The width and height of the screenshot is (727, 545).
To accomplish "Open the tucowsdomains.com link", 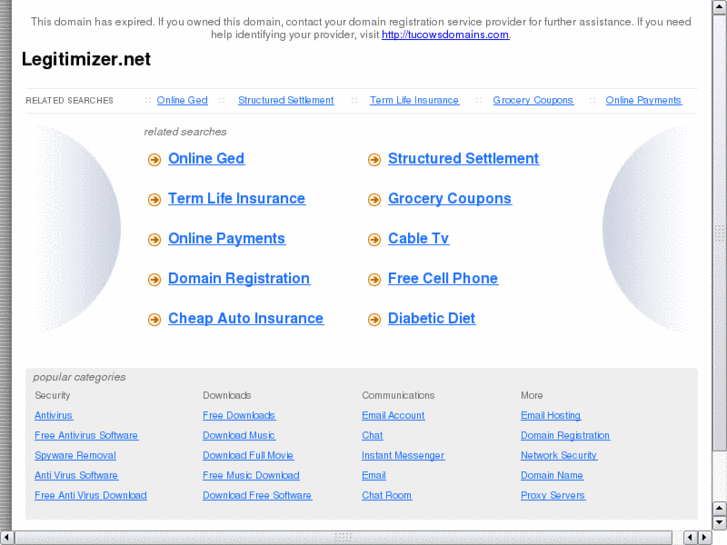I will [445, 34].
